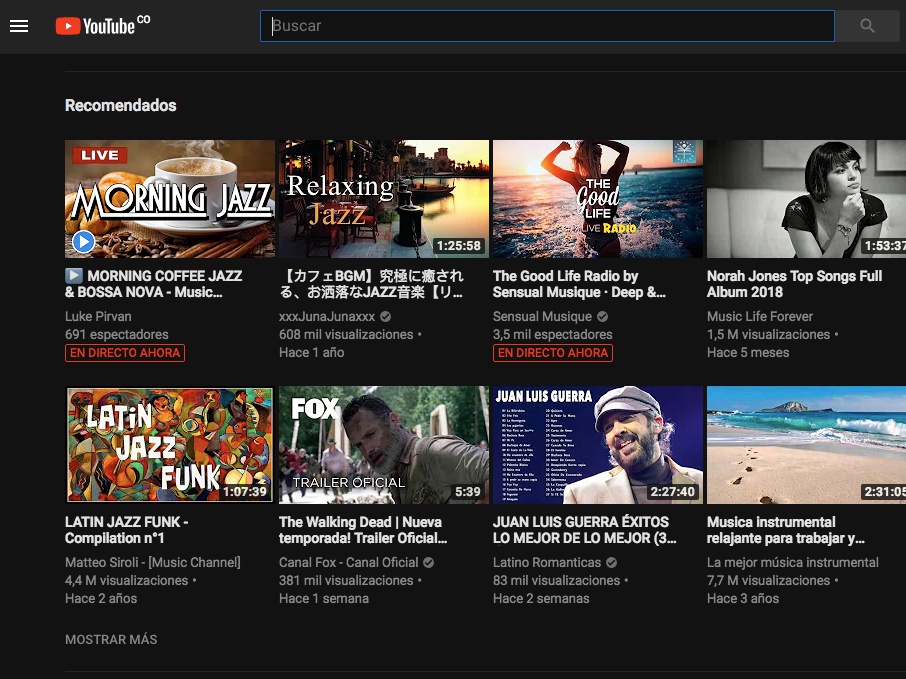Click EN DIRECTO AHORA badge under Sensual Musique

click(553, 353)
